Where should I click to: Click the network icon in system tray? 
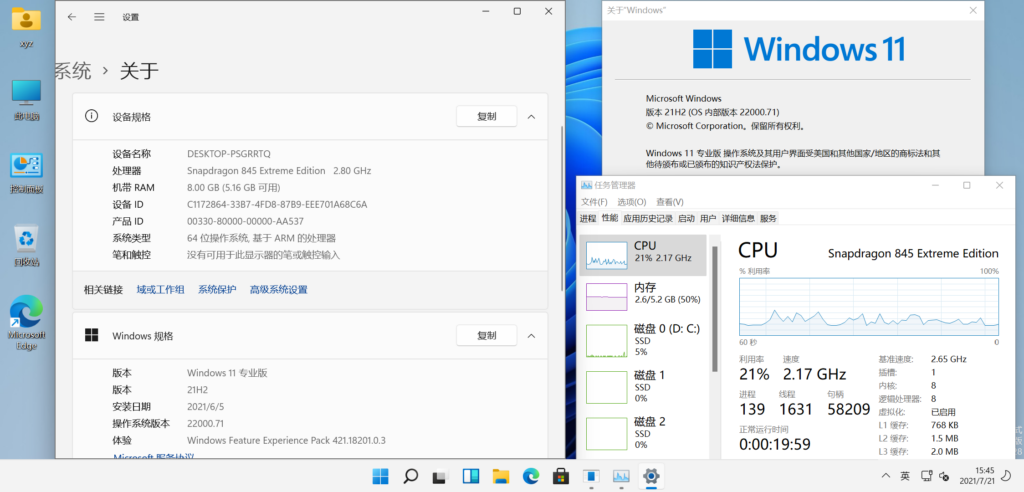(x=925, y=476)
